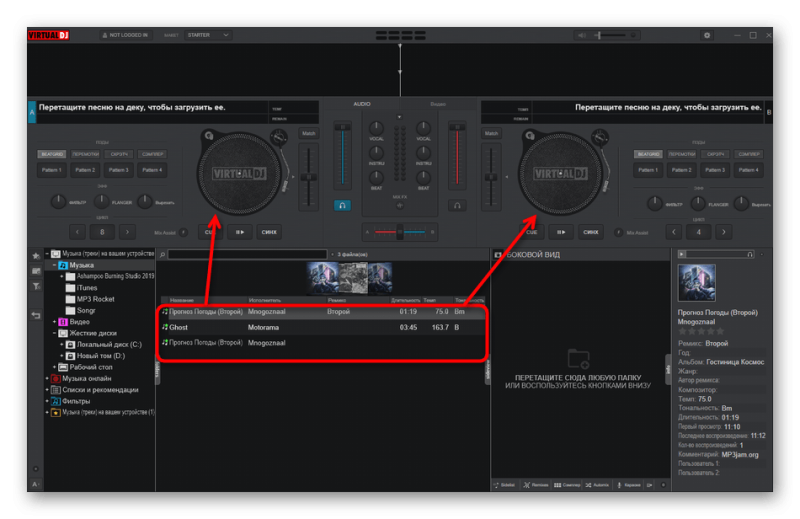Select the Фильтры tree item
Viewport: 800px width, 519px height.
point(76,401)
